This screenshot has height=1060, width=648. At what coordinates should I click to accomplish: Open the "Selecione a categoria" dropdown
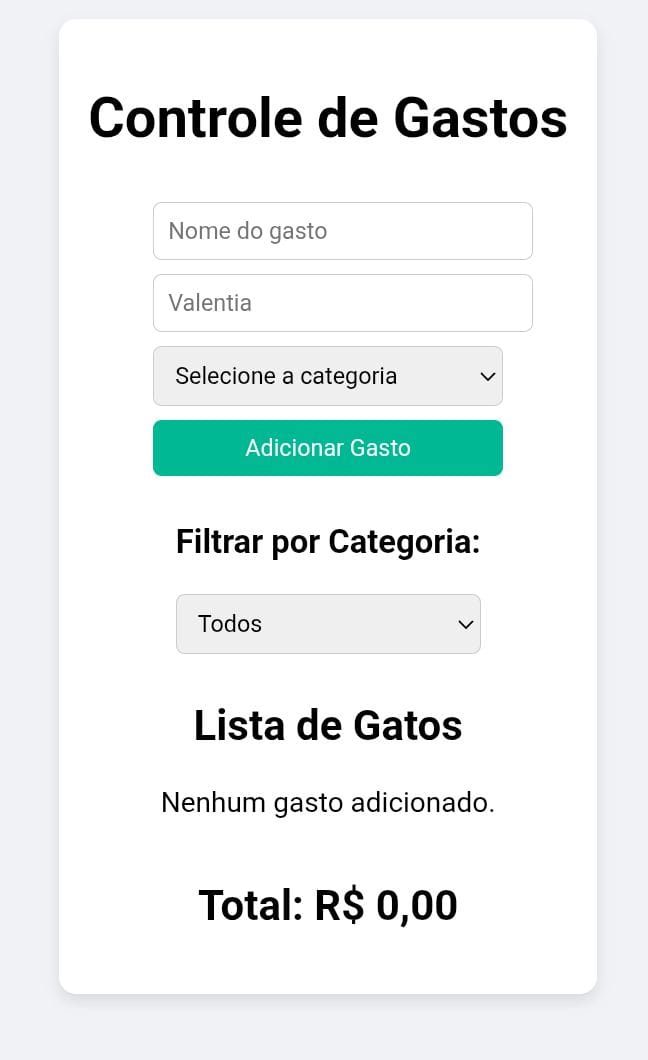coord(327,376)
